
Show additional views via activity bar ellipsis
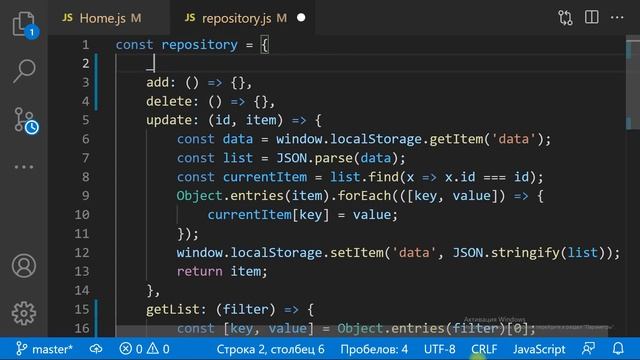tap(24, 167)
